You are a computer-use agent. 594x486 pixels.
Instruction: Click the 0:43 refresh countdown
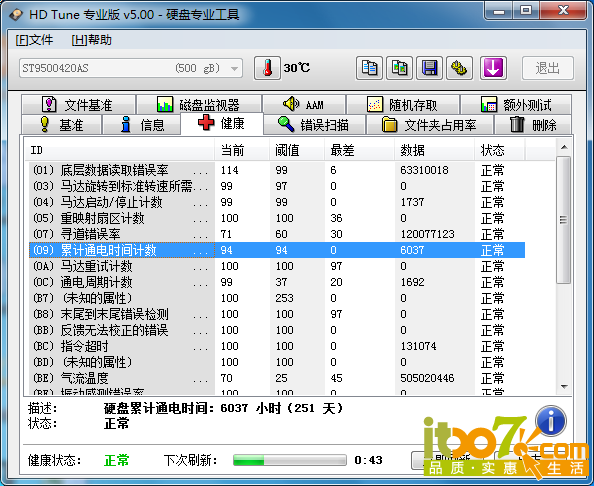368,460
